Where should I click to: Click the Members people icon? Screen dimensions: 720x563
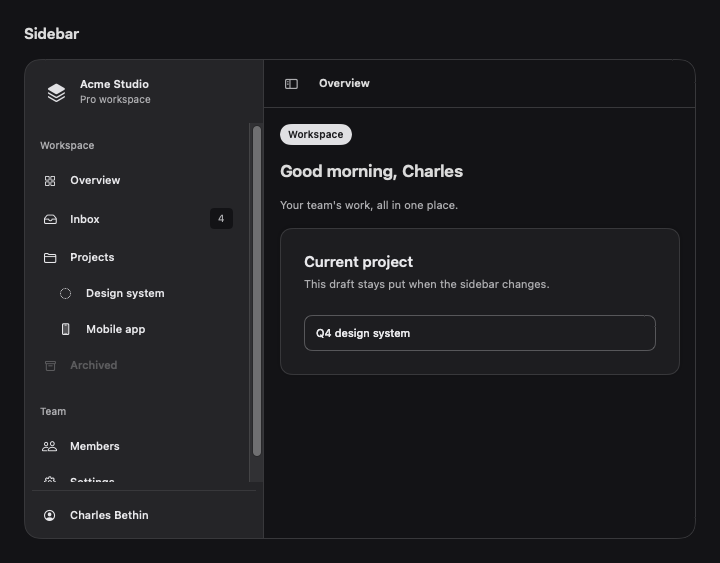coord(50,446)
